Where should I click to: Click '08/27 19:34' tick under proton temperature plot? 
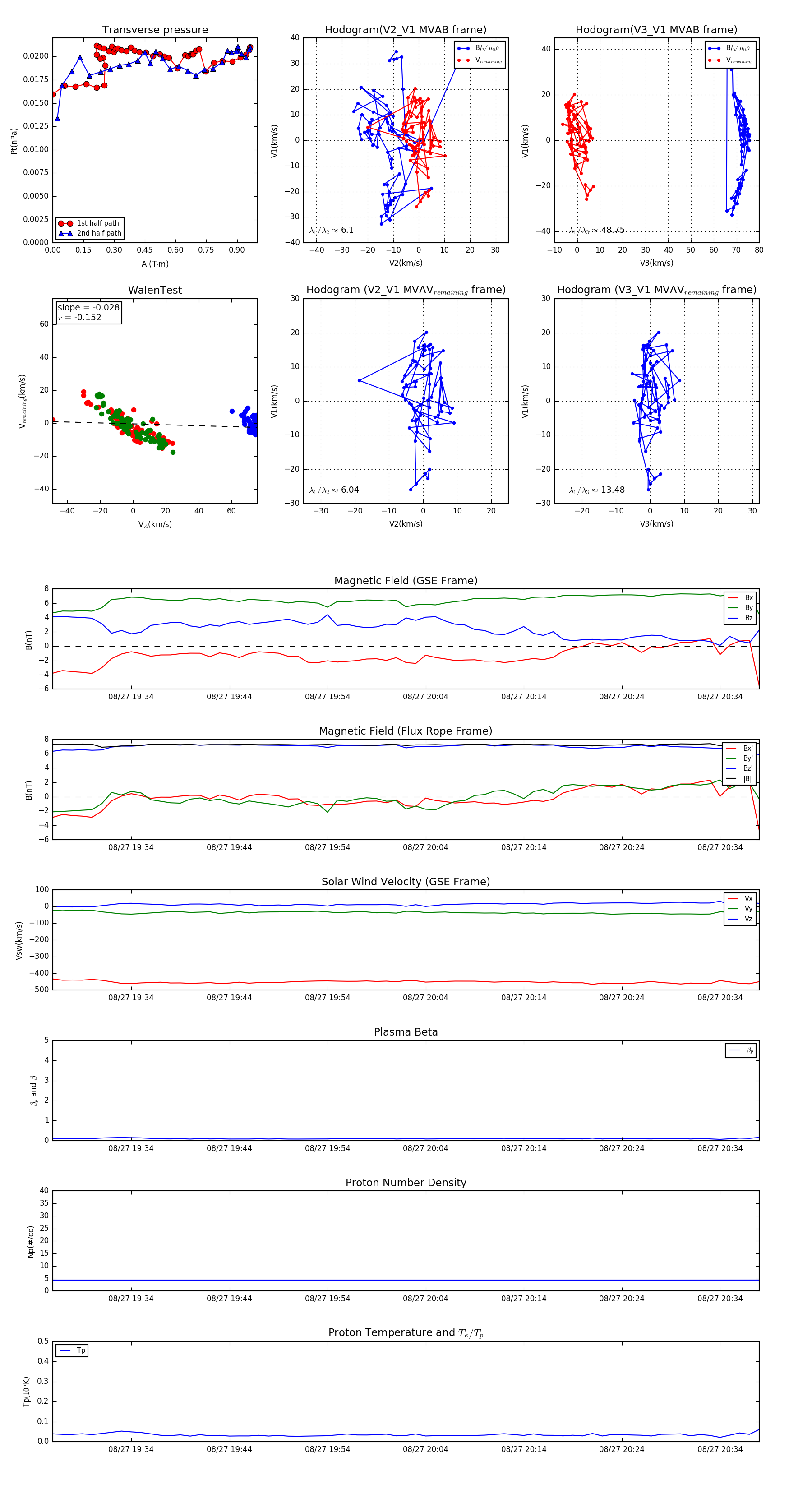click(x=131, y=1449)
